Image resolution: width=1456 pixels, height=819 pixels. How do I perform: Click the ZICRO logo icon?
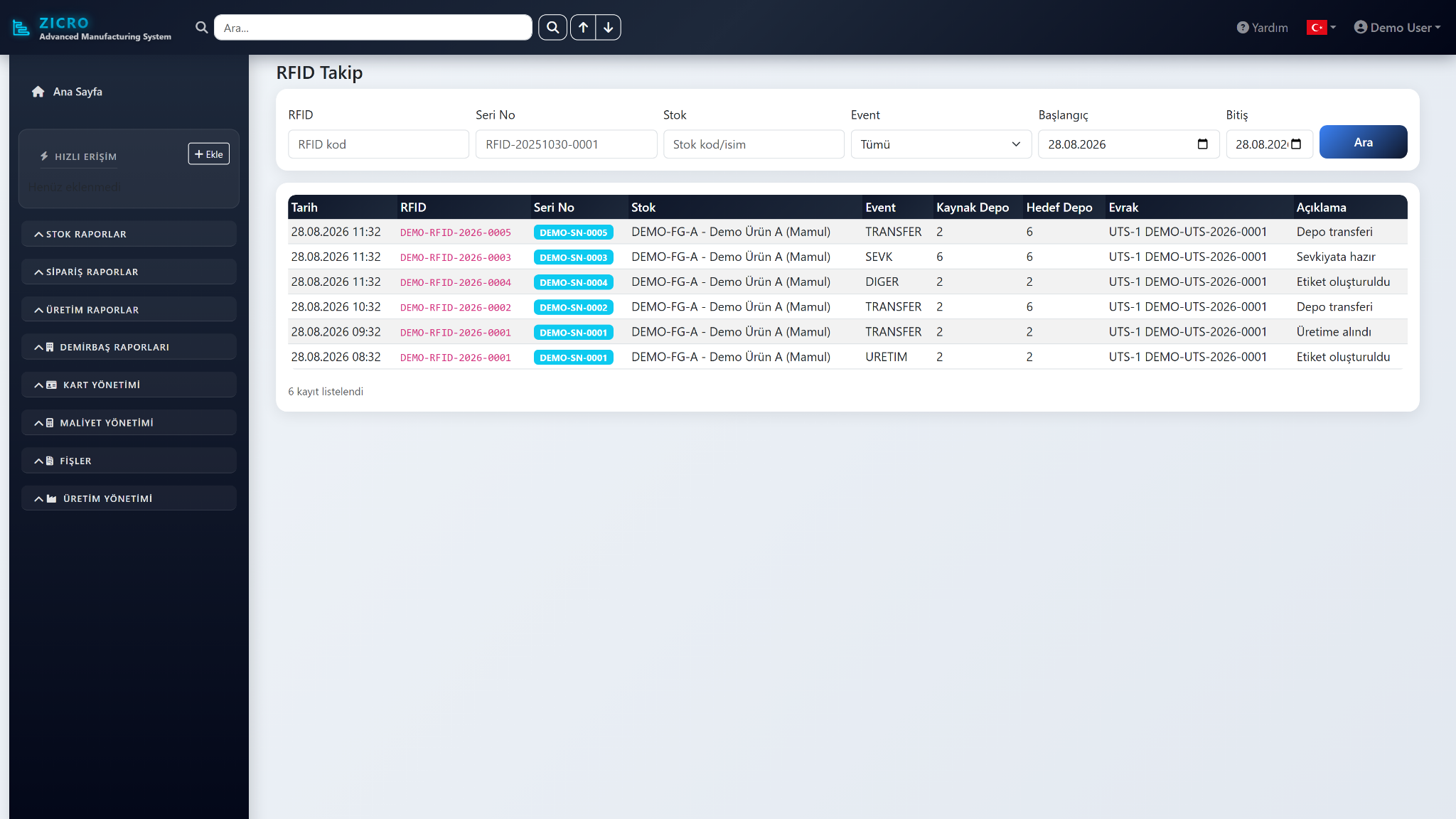click(x=21, y=28)
